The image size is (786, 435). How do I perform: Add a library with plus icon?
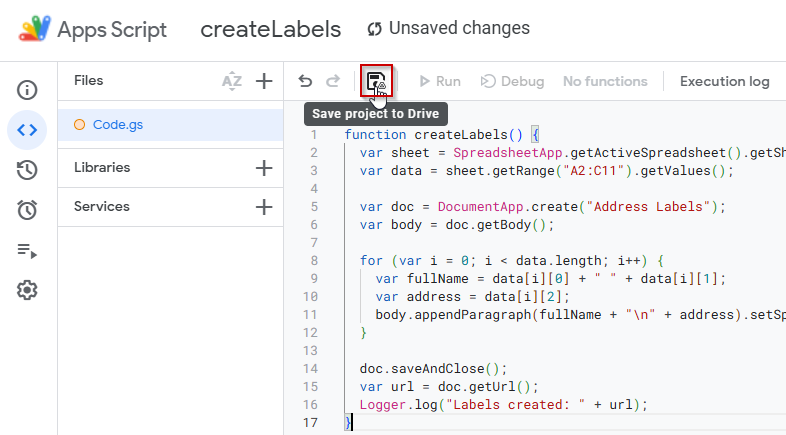tap(264, 168)
